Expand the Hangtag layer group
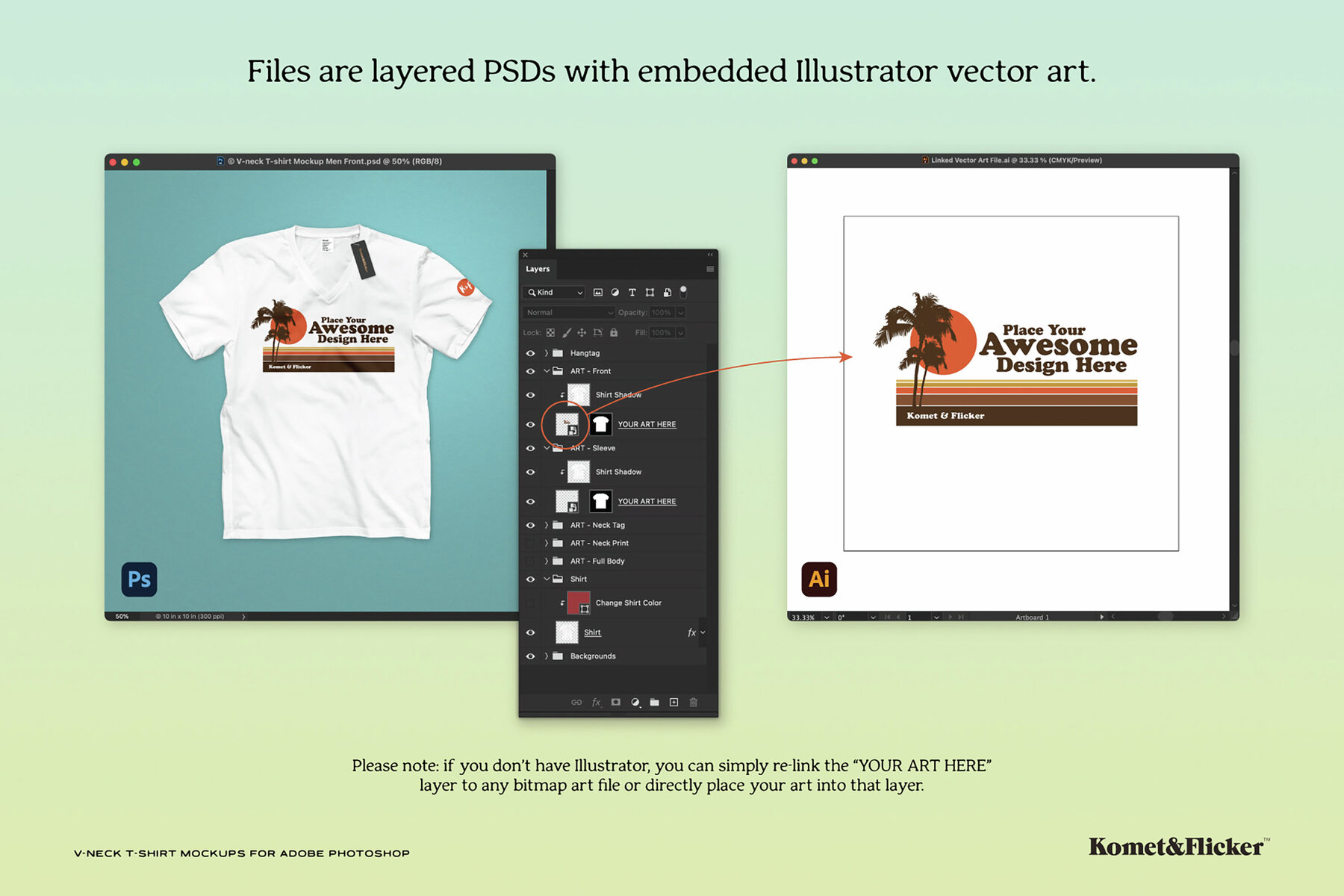The width and height of the screenshot is (1344, 896). 547,353
